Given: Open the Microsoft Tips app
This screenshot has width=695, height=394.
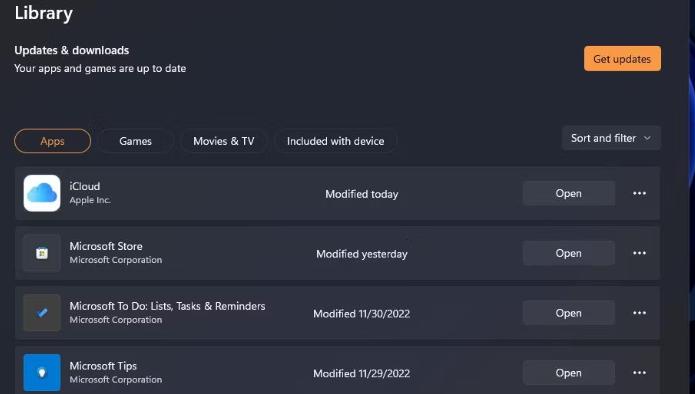Looking at the screenshot, I should point(569,373).
